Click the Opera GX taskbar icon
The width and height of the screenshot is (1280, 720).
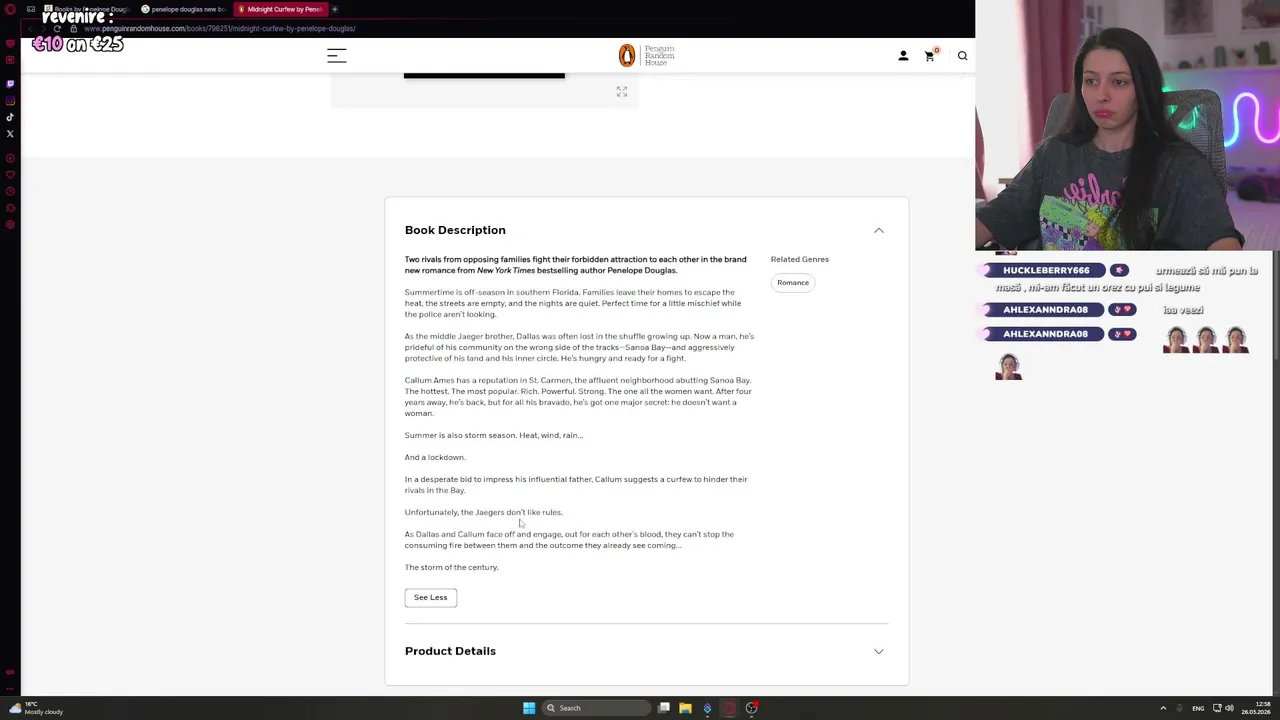point(729,708)
